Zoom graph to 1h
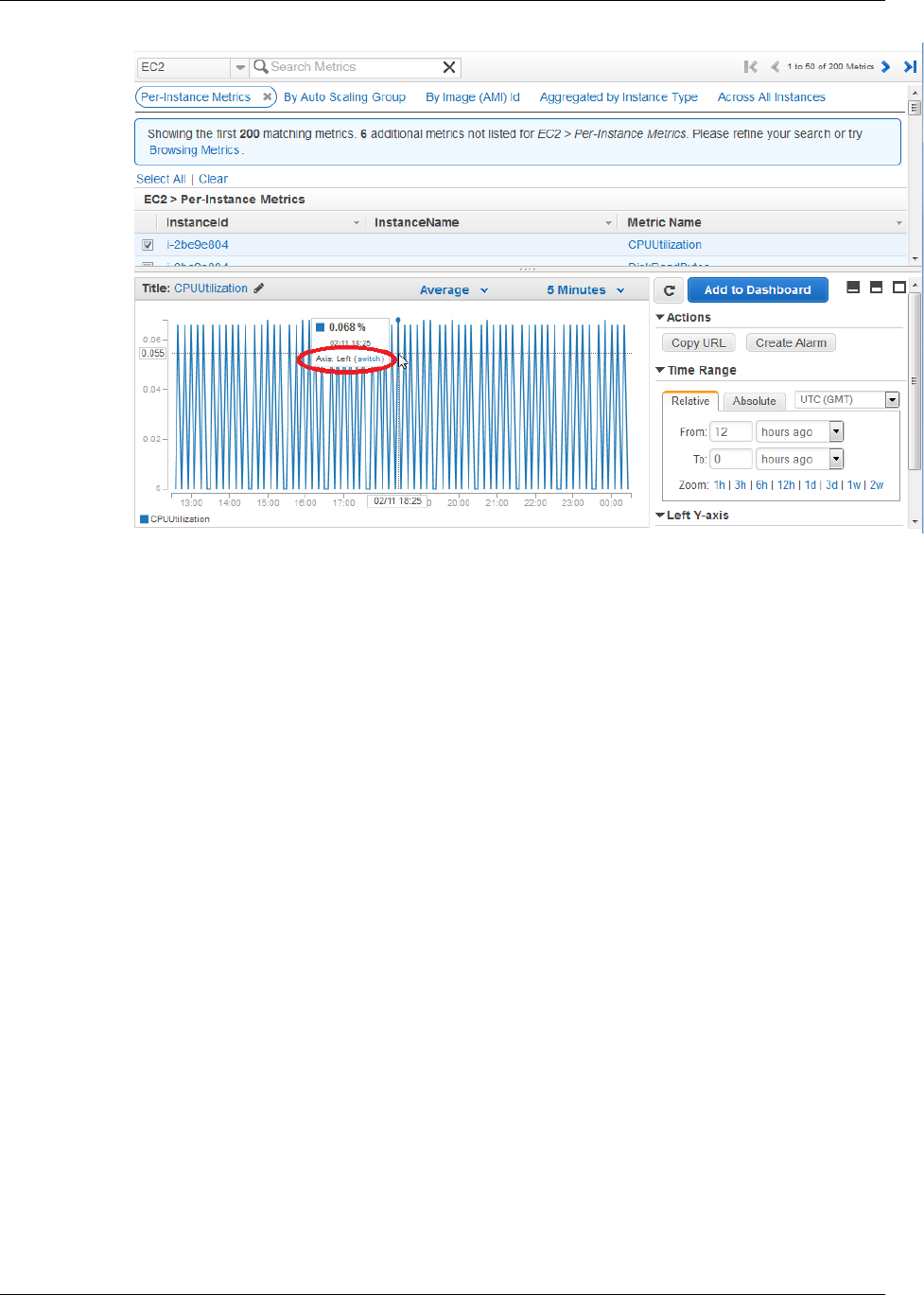The height and width of the screenshot is (1295, 924). [x=720, y=485]
